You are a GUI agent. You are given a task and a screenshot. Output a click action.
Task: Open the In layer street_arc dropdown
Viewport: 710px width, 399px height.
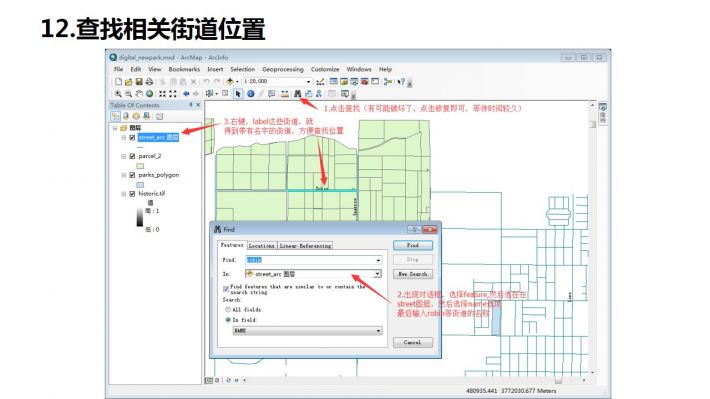pyautogui.click(x=377, y=274)
